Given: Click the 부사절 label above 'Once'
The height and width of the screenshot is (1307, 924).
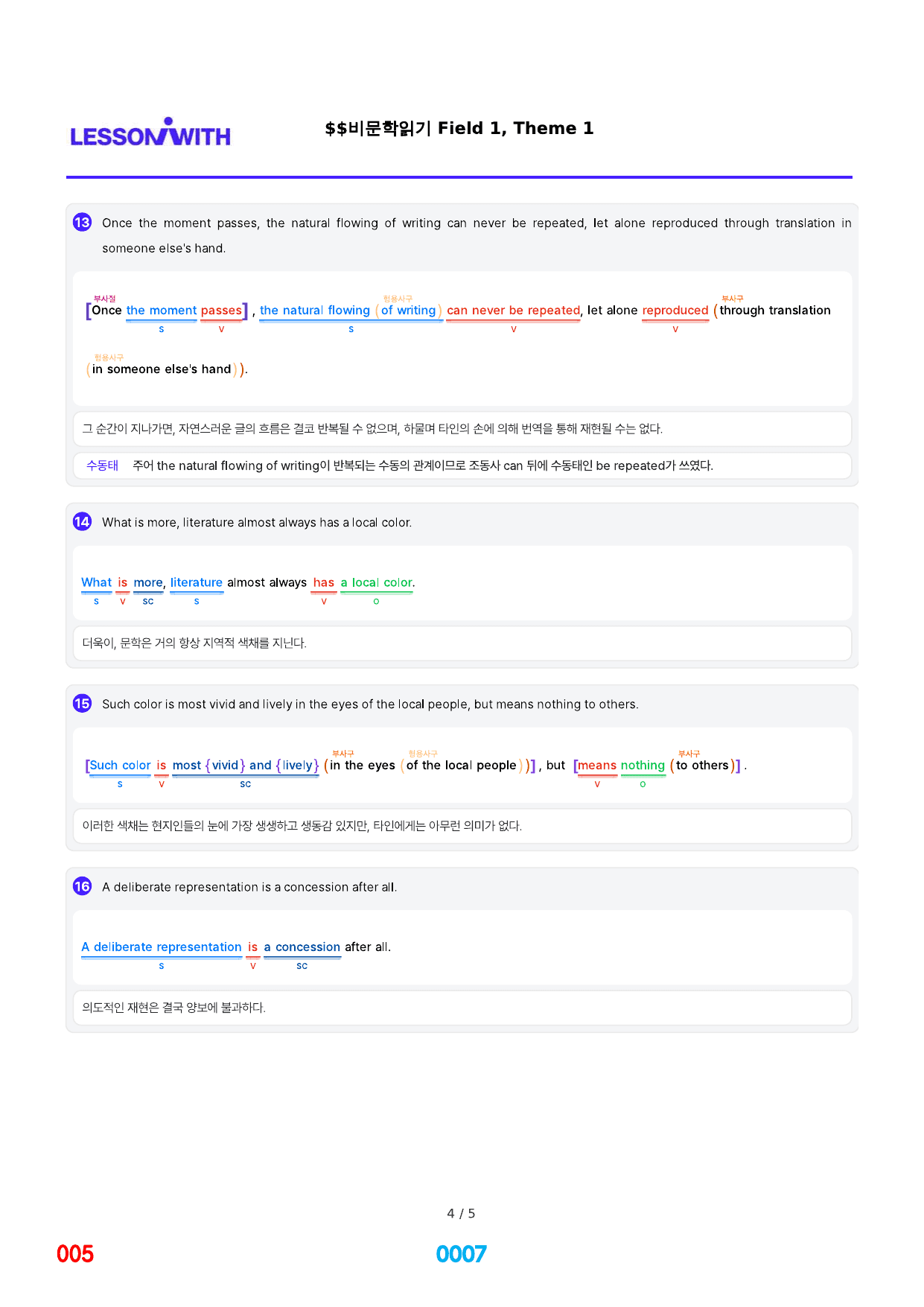Looking at the screenshot, I should pos(105,299).
